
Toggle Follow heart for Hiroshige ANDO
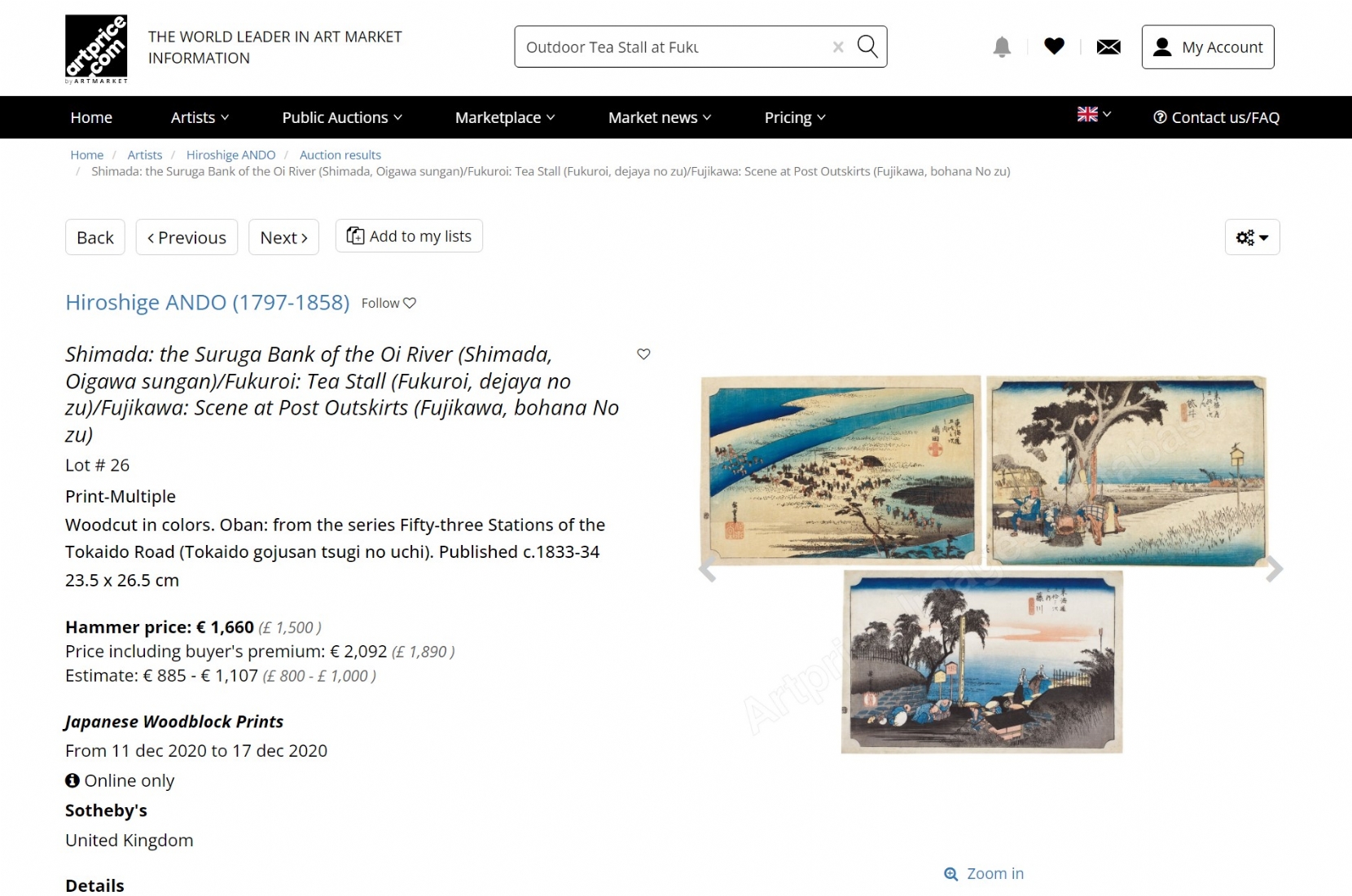389,303
